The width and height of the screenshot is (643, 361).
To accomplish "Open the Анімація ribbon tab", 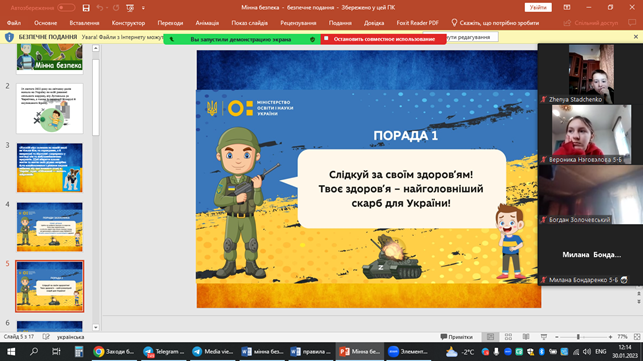I will [x=207, y=23].
